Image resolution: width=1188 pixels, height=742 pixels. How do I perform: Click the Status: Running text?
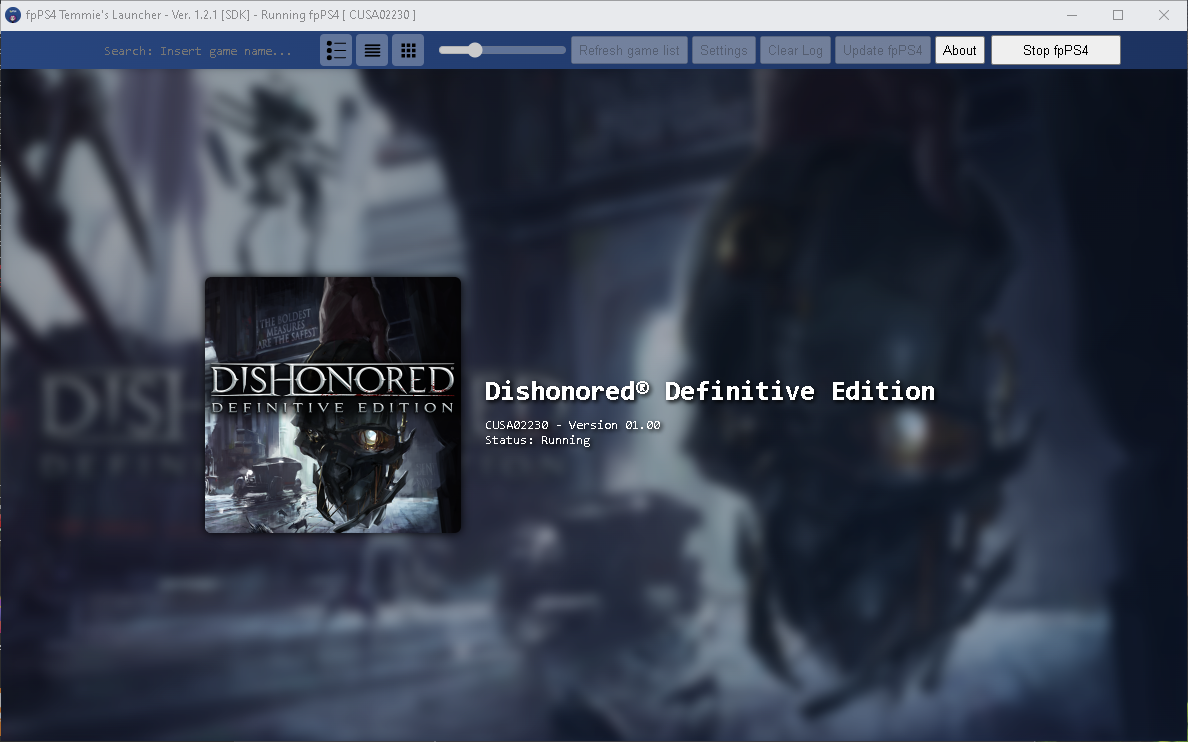coord(535,440)
